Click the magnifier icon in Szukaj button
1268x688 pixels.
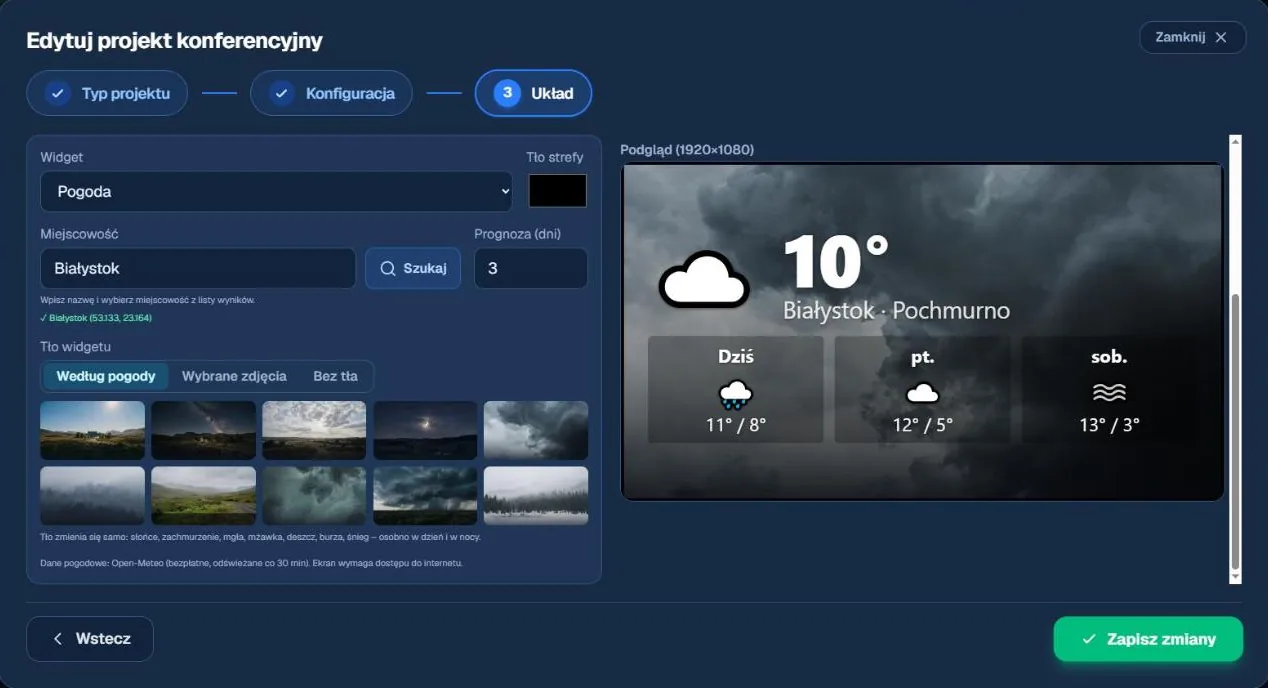[388, 268]
